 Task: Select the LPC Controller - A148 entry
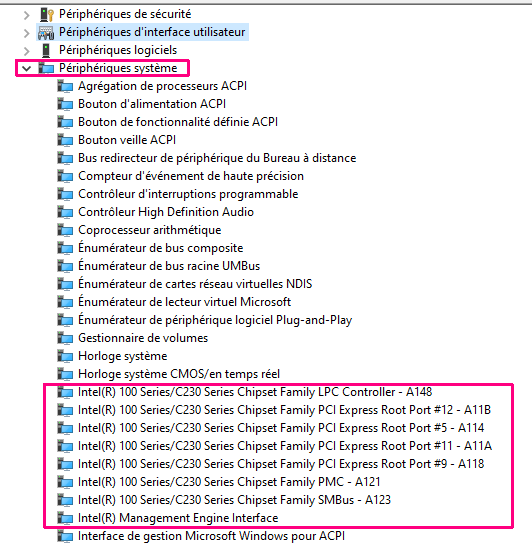point(255,392)
